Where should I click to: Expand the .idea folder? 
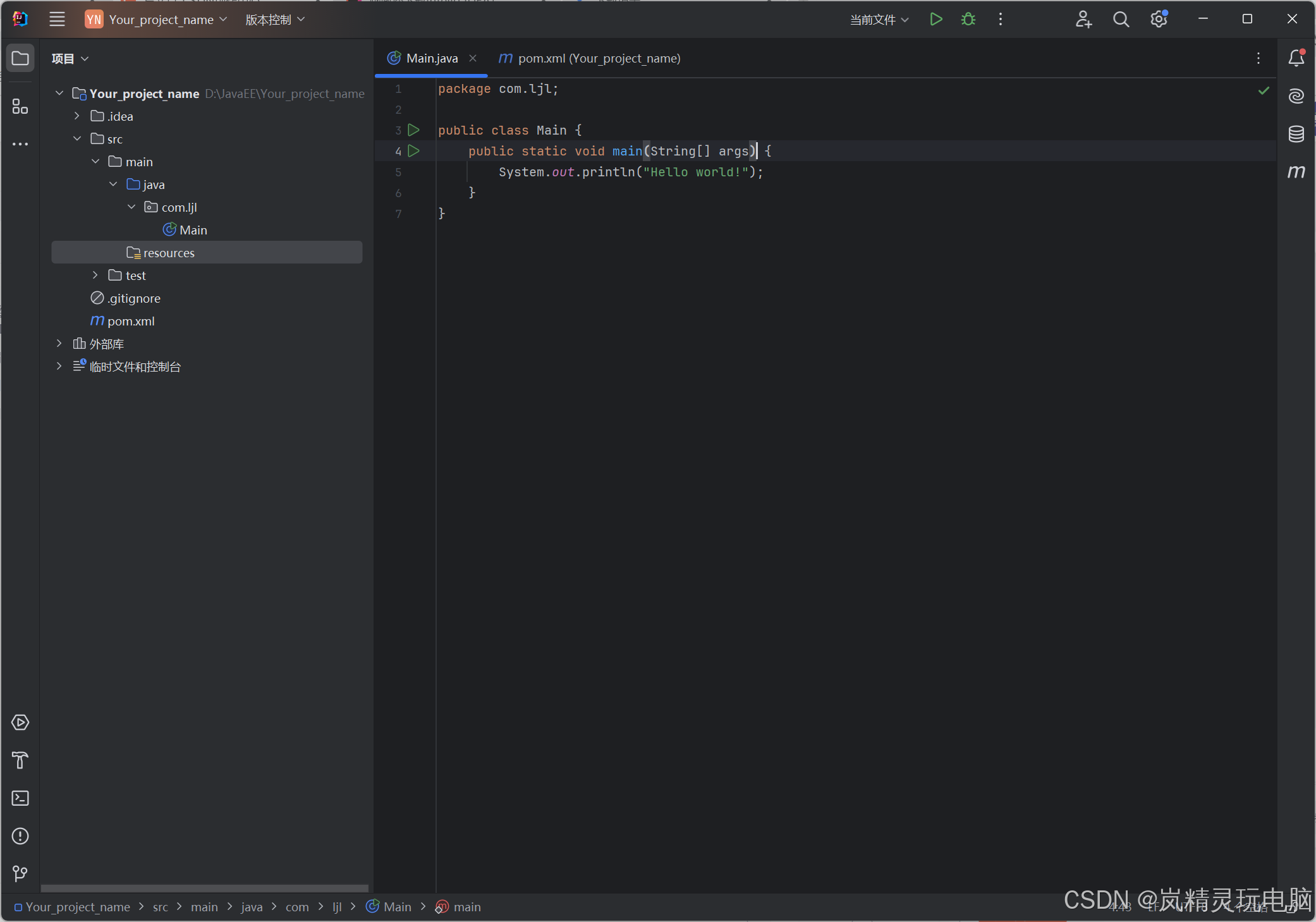pyautogui.click(x=77, y=116)
